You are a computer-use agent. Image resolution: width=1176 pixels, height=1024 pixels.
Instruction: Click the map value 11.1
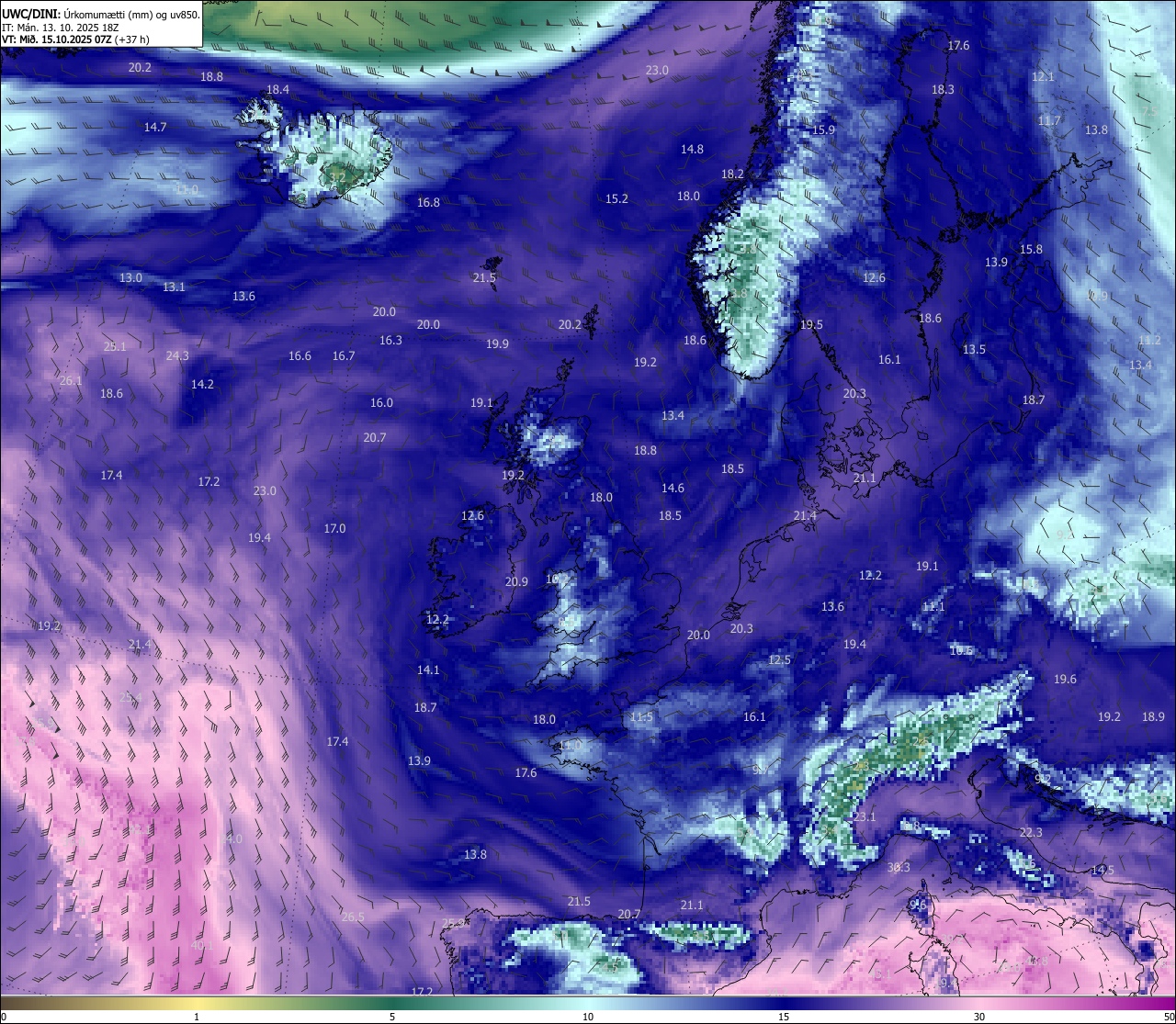coord(933,606)
